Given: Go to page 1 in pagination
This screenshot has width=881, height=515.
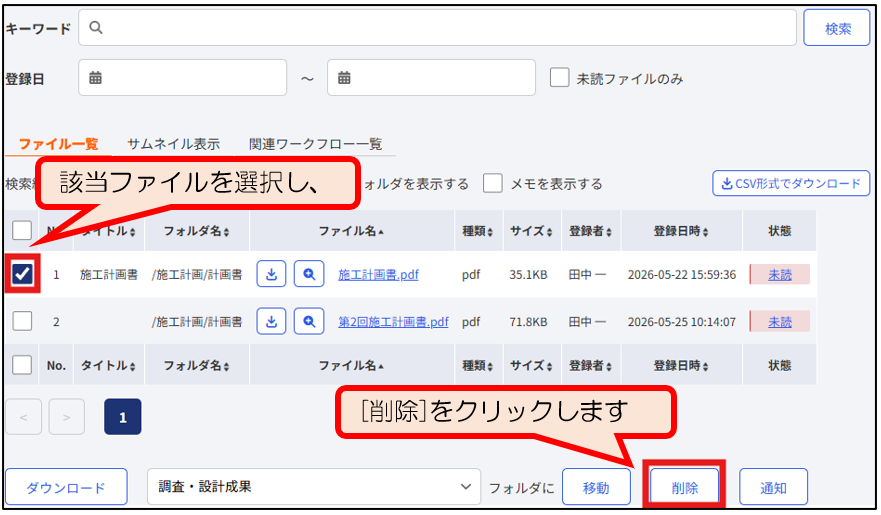Looking at the screenshot, I should [x=122, y=417].
